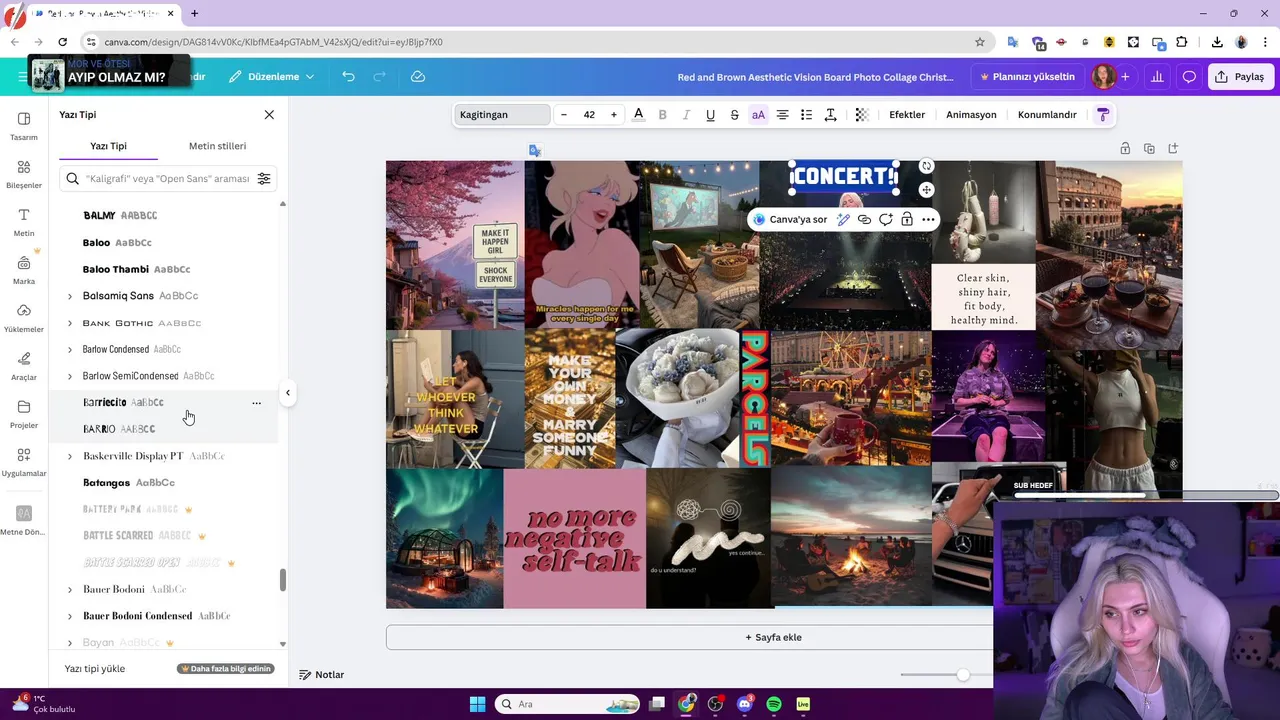
Task: Redo the last action
Action: click(379, 77)
